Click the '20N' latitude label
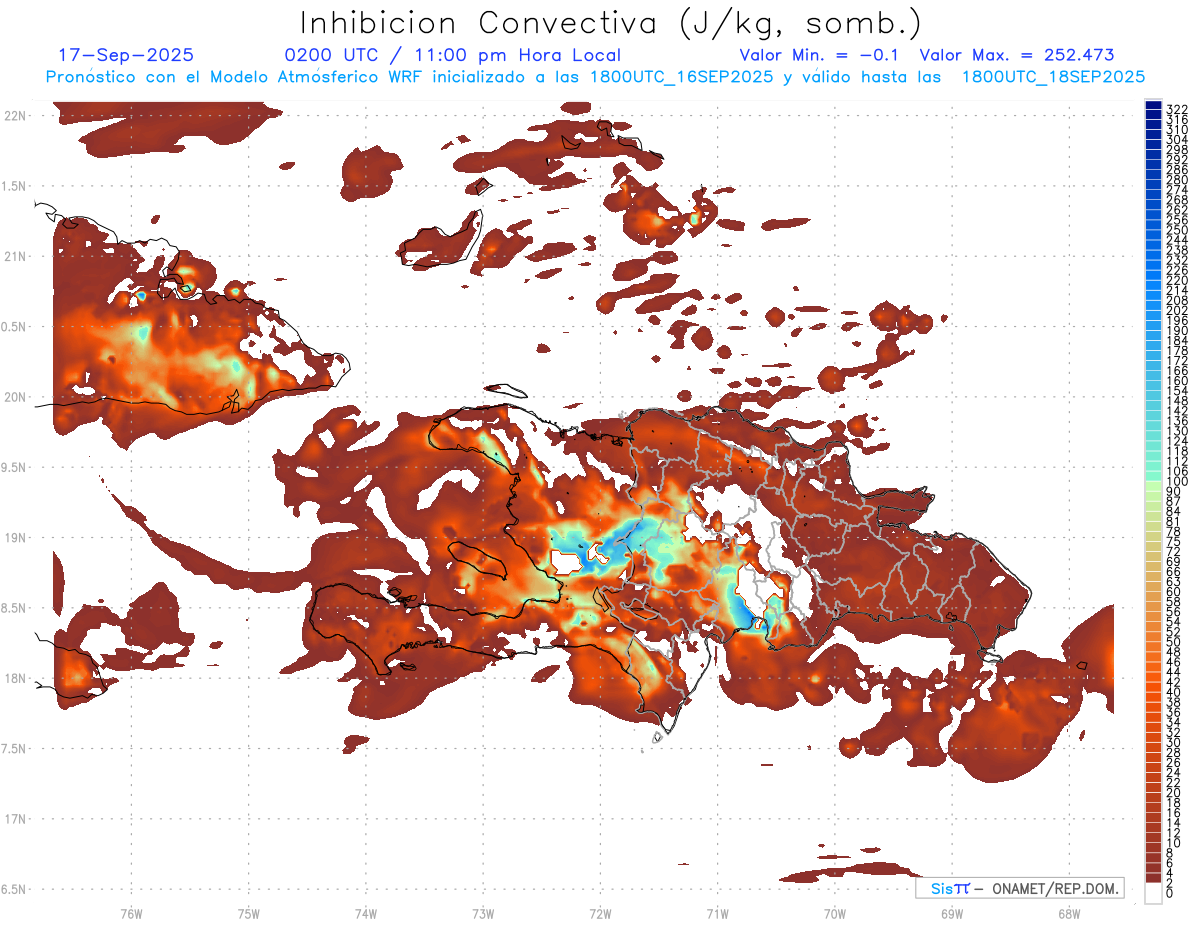The image size is (1200, 927). 14,397
